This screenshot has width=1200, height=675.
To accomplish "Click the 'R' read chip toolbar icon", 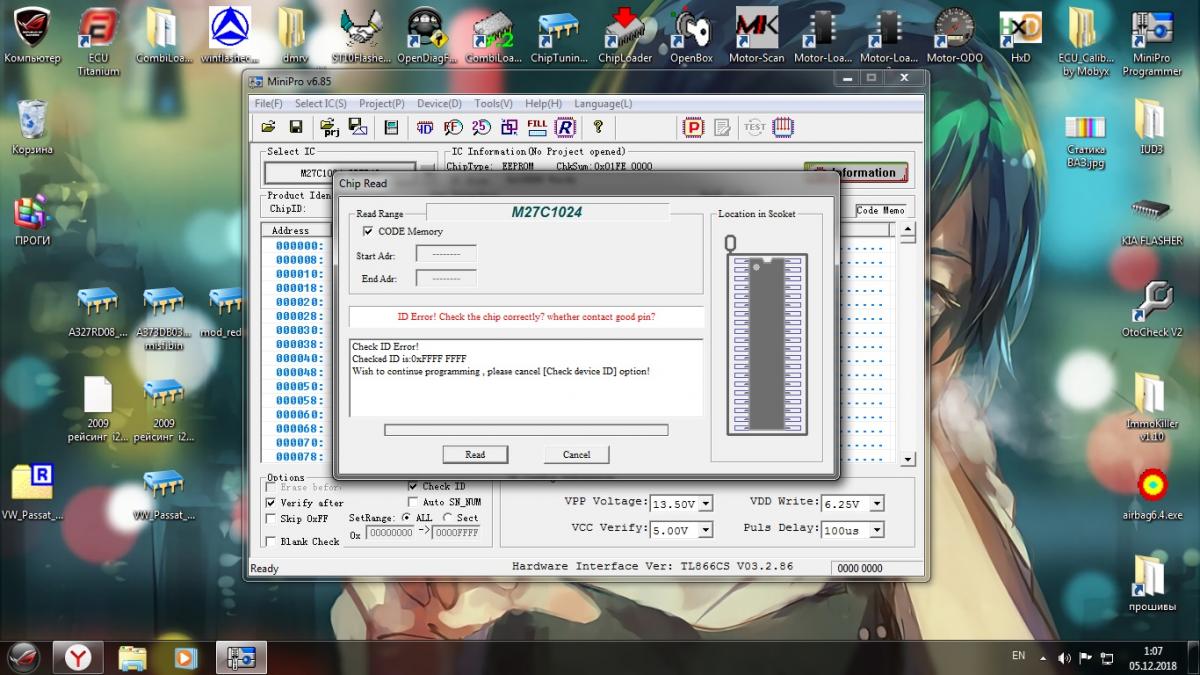I will [x=565, y=127].
